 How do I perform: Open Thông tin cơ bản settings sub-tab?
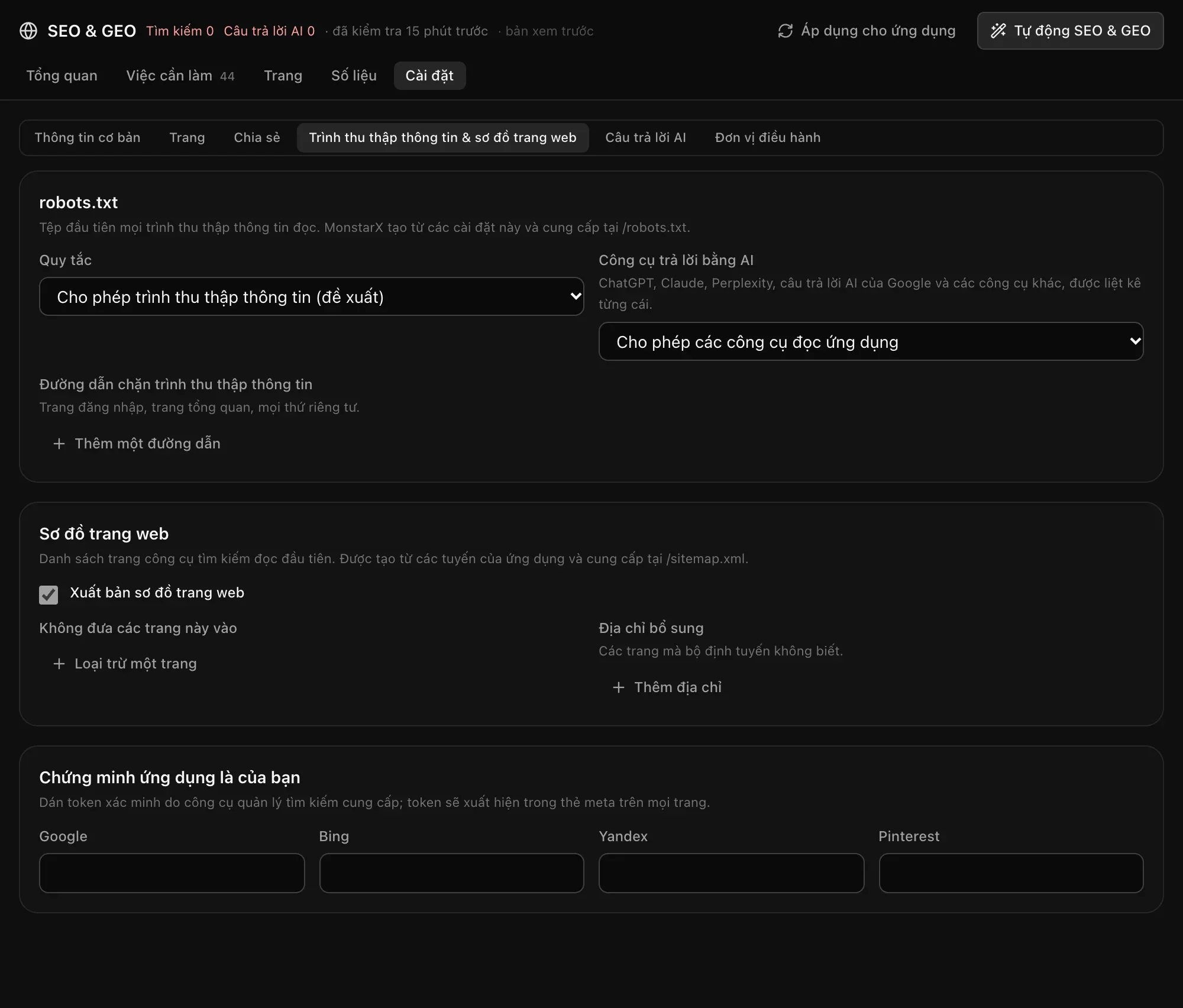click(88, 138)
